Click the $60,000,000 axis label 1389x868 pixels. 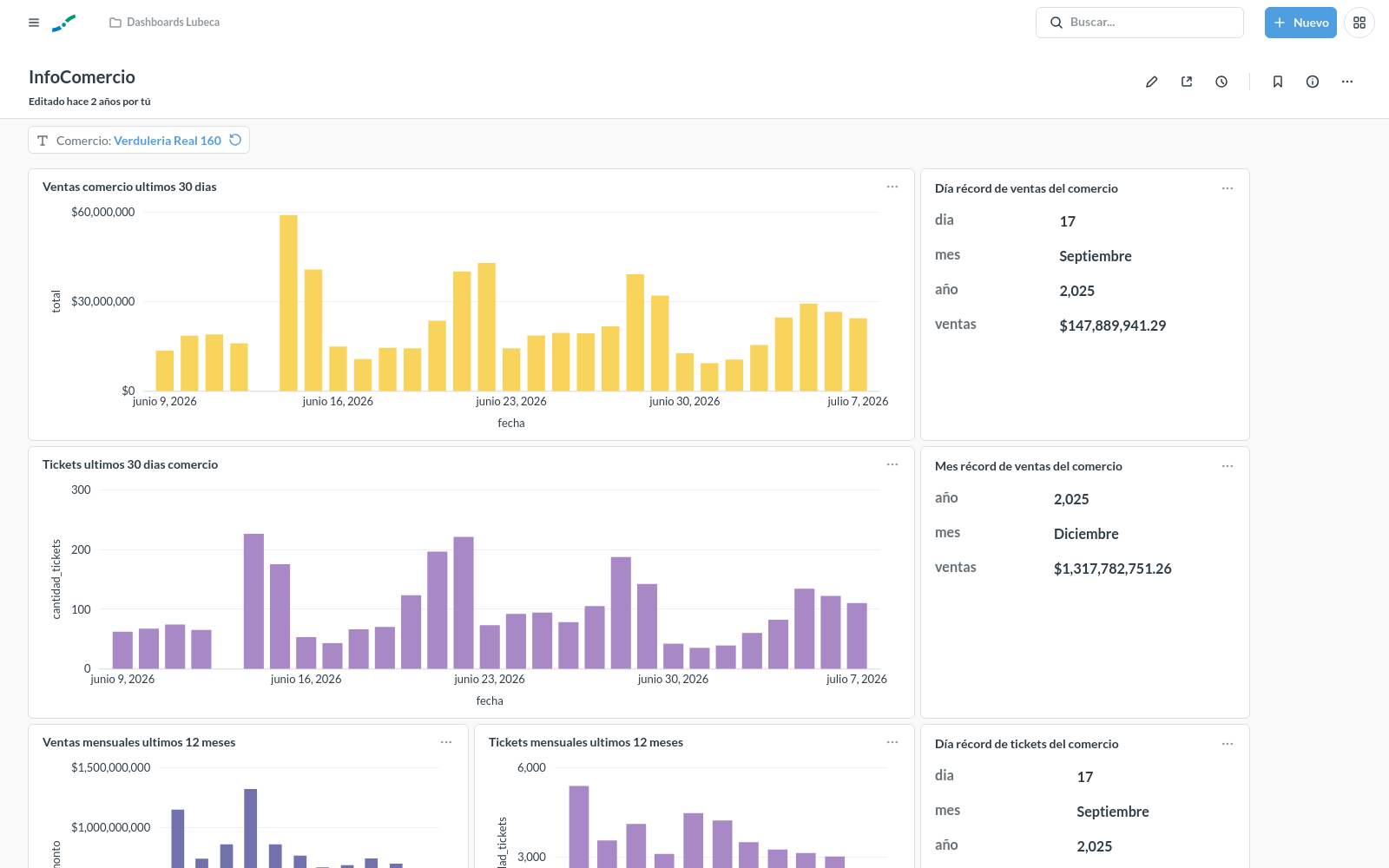pyautogui.click(x=103, y=212)
